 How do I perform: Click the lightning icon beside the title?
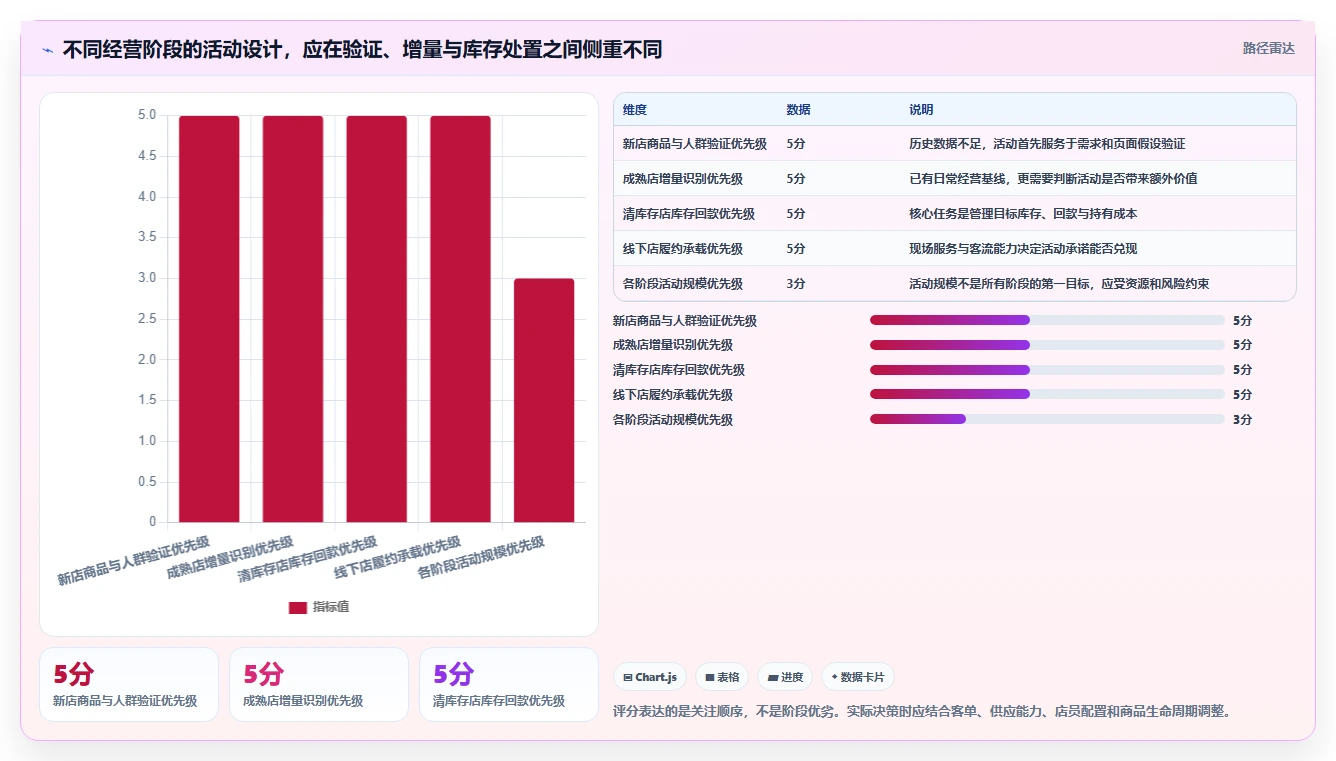tap(47, 50)
